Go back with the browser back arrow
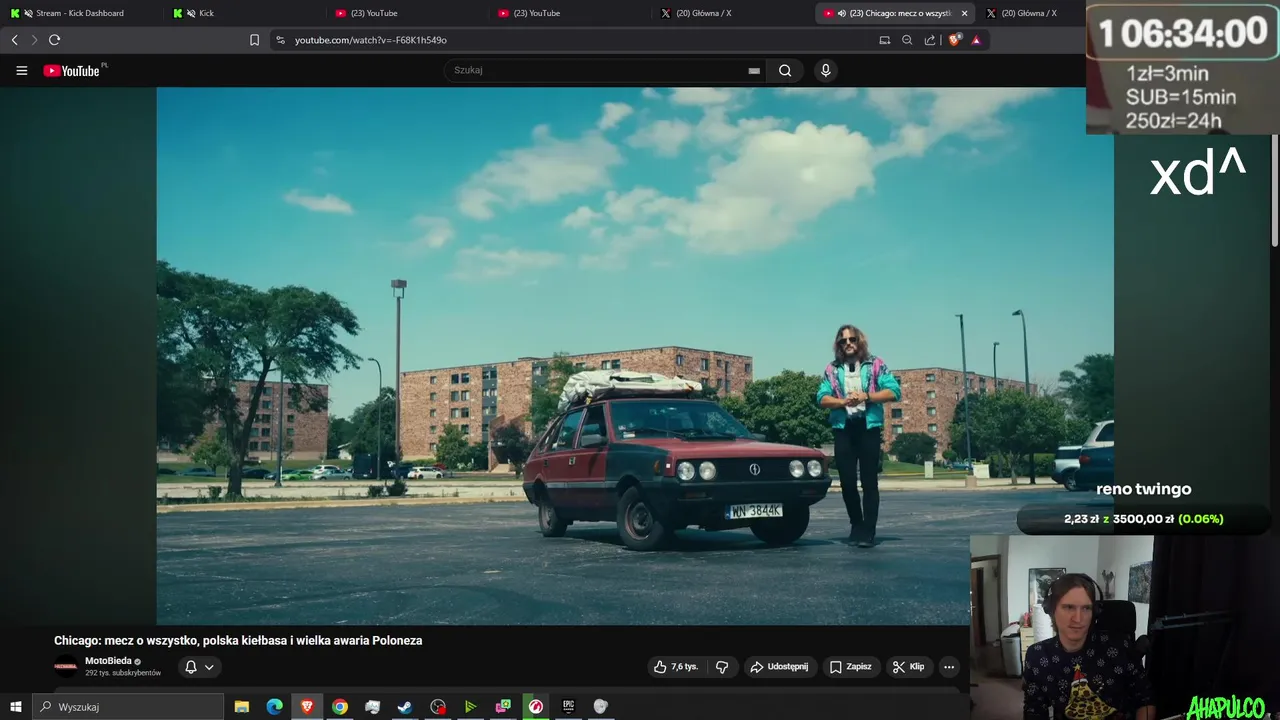This screenshot has height=720, width=1280. pos(14,40)
